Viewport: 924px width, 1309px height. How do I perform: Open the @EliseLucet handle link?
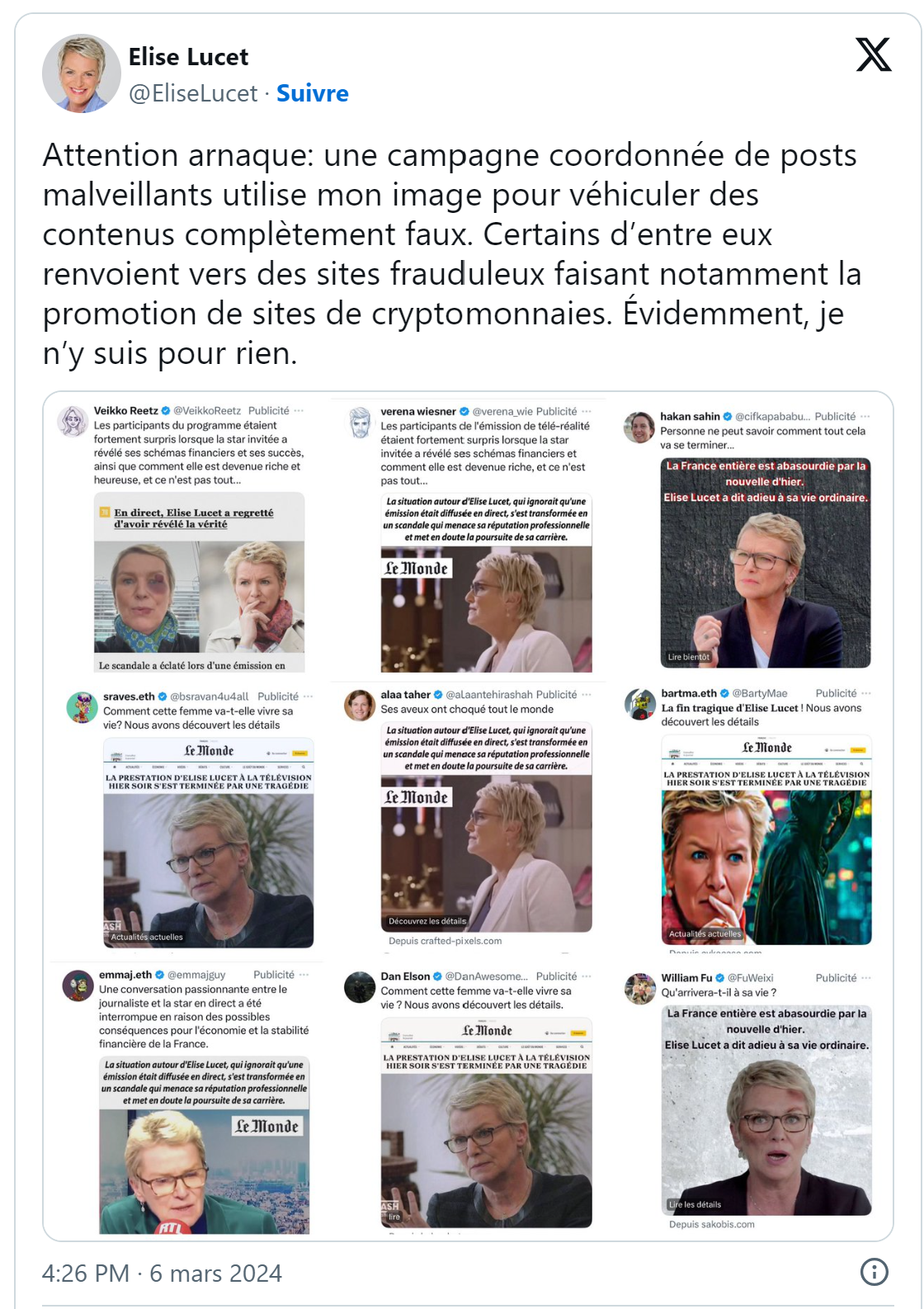pyautogui.click(x=193, y=93)
